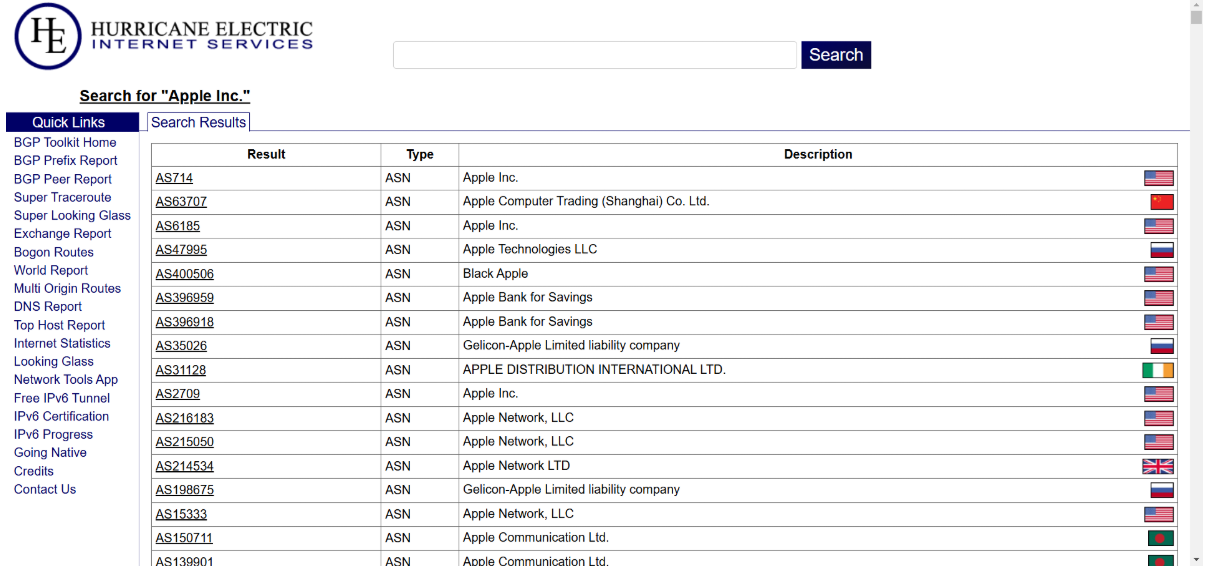1207x578 pixels.
Task: Open Bogon Routes link
Action: [54, 252]
